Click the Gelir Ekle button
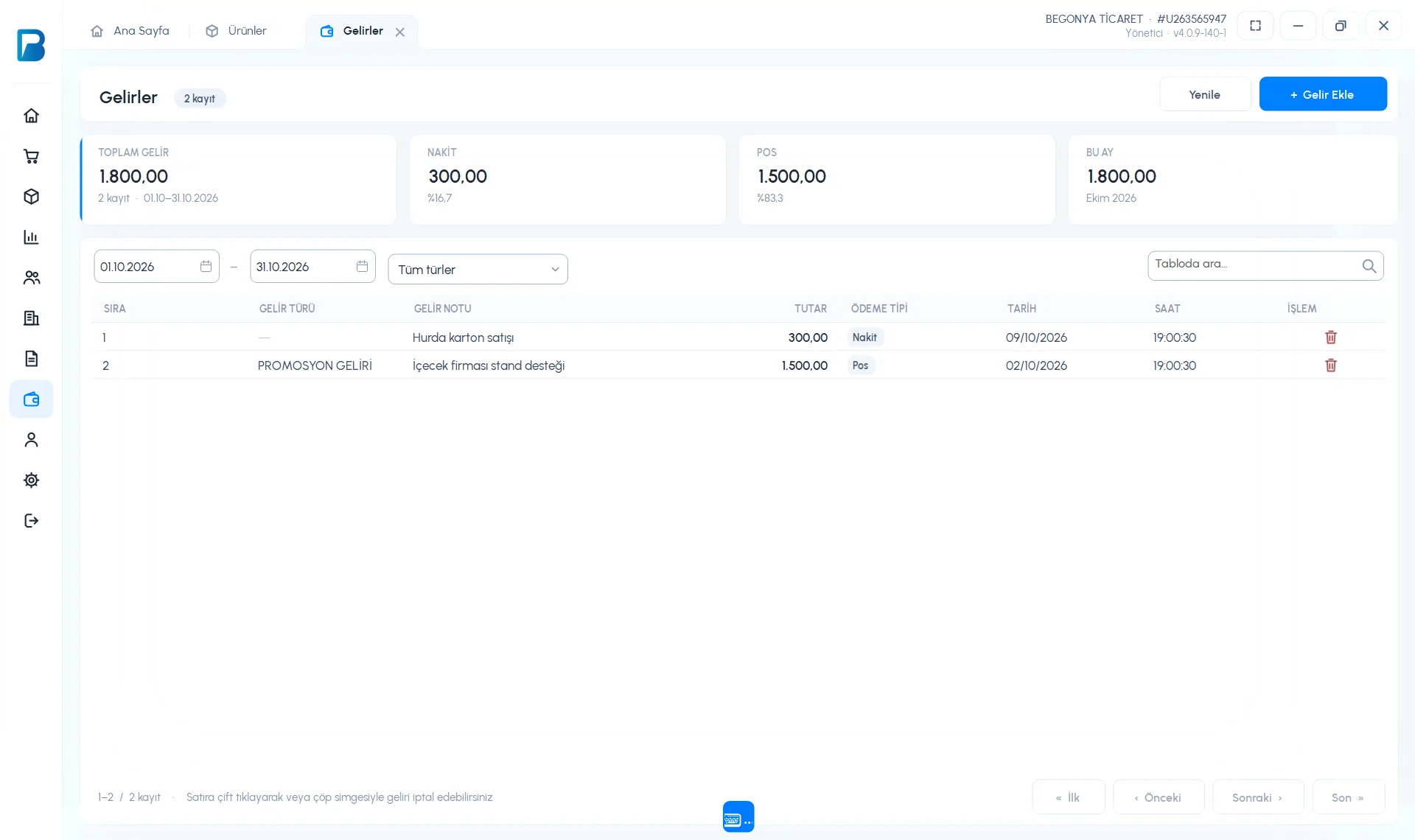 tap(1323, 94)
